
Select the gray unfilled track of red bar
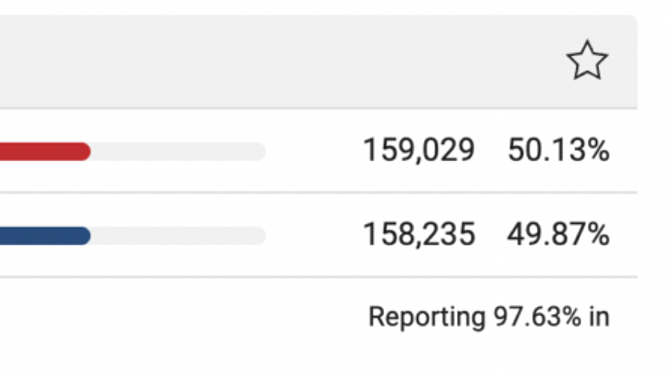[179, 152]
